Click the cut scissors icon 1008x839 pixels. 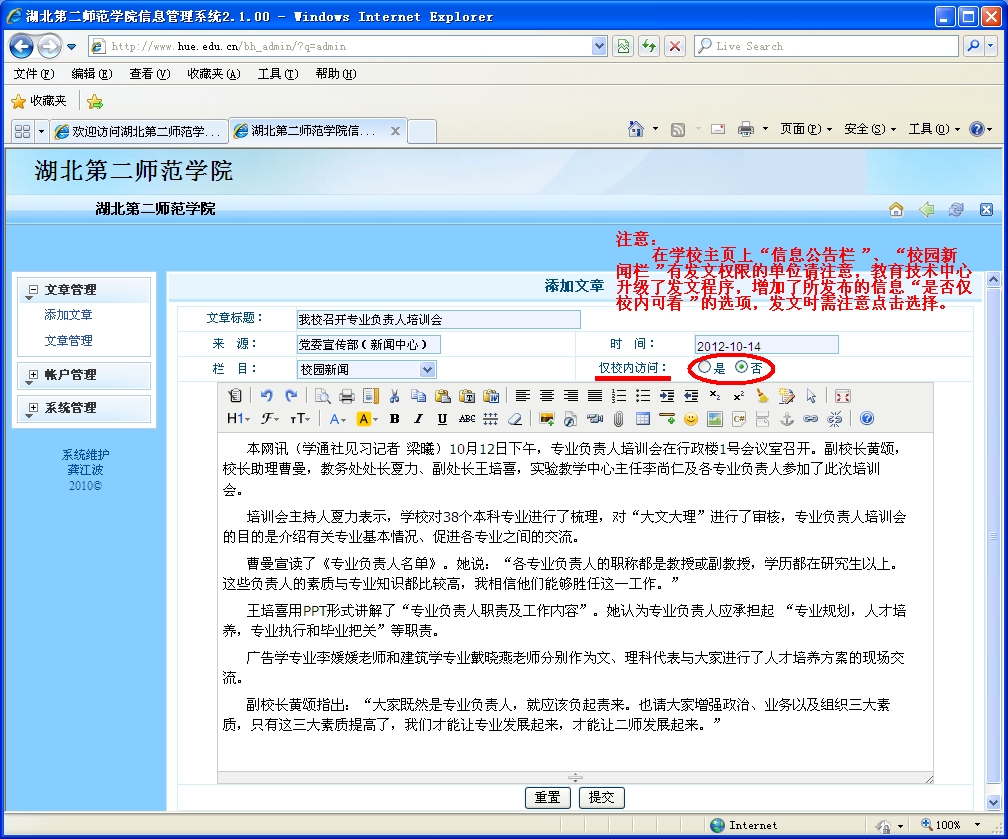tap(395, 396)
